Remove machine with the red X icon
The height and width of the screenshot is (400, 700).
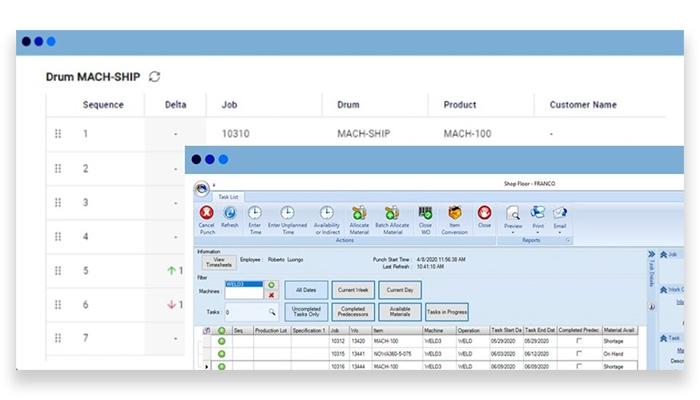[x=271, y=295]
